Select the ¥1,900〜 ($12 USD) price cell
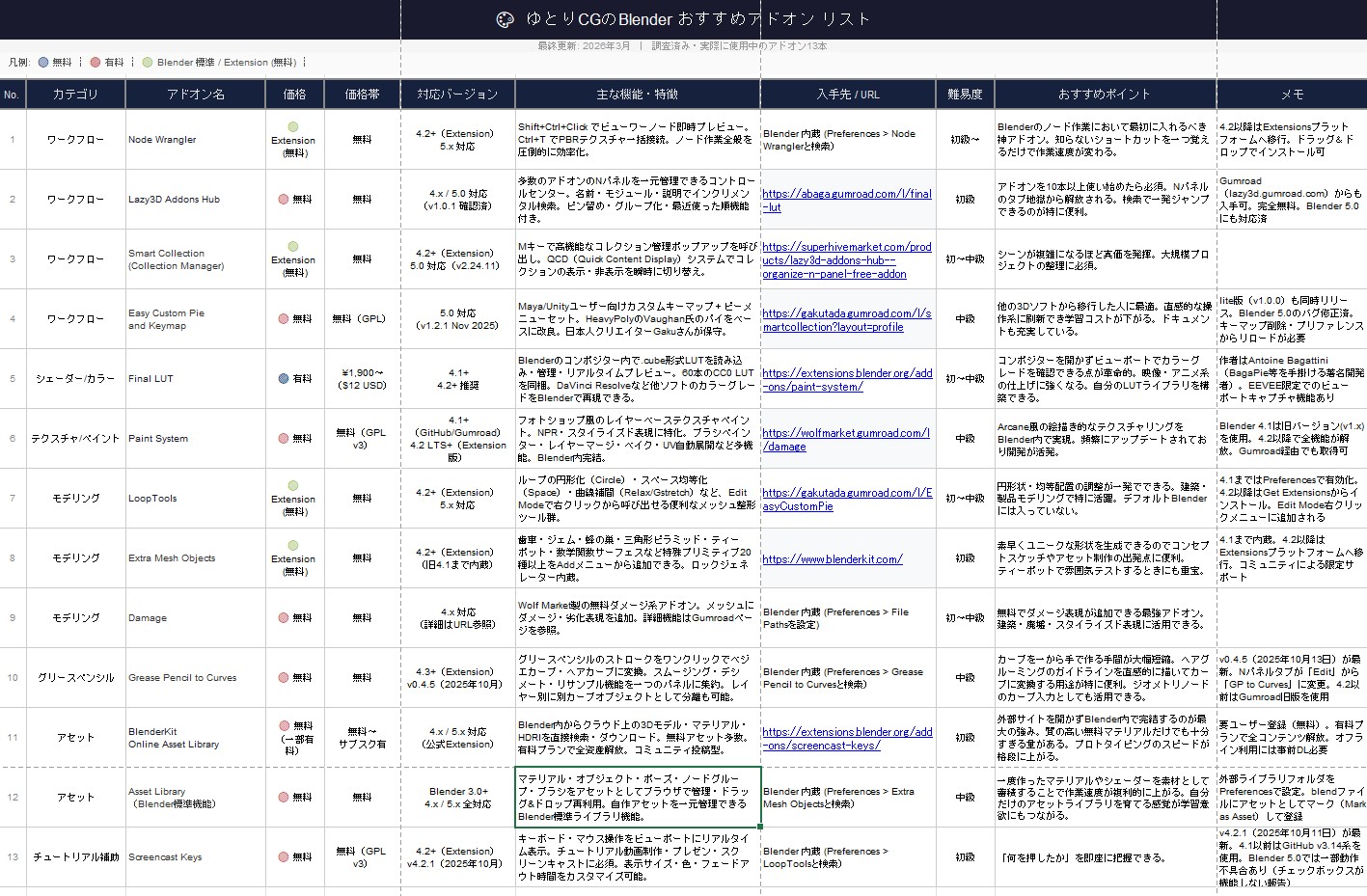Screen dimensions: 1367x896 click(362, 379)
